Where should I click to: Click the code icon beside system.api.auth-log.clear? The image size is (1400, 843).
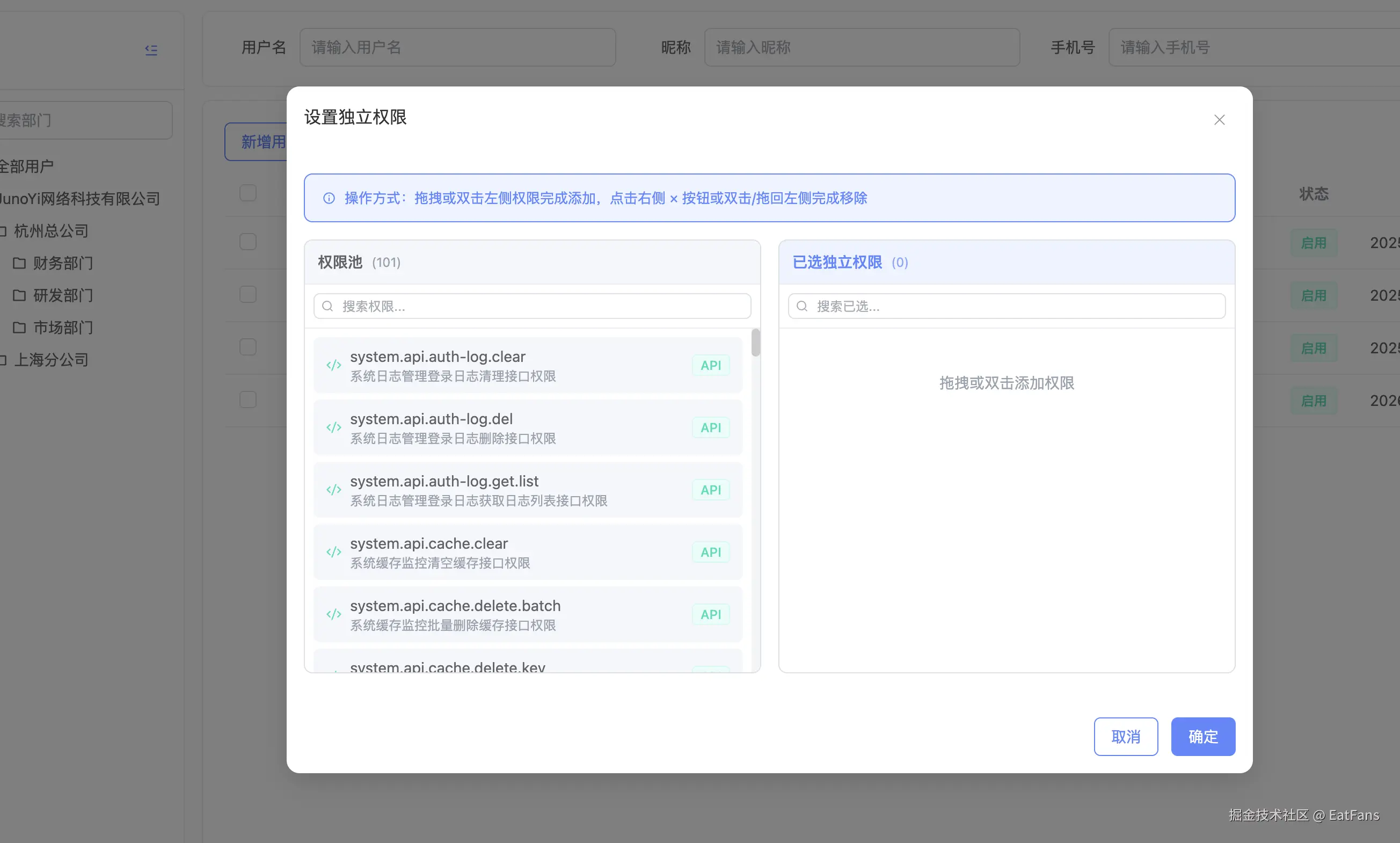click(333, 365)
